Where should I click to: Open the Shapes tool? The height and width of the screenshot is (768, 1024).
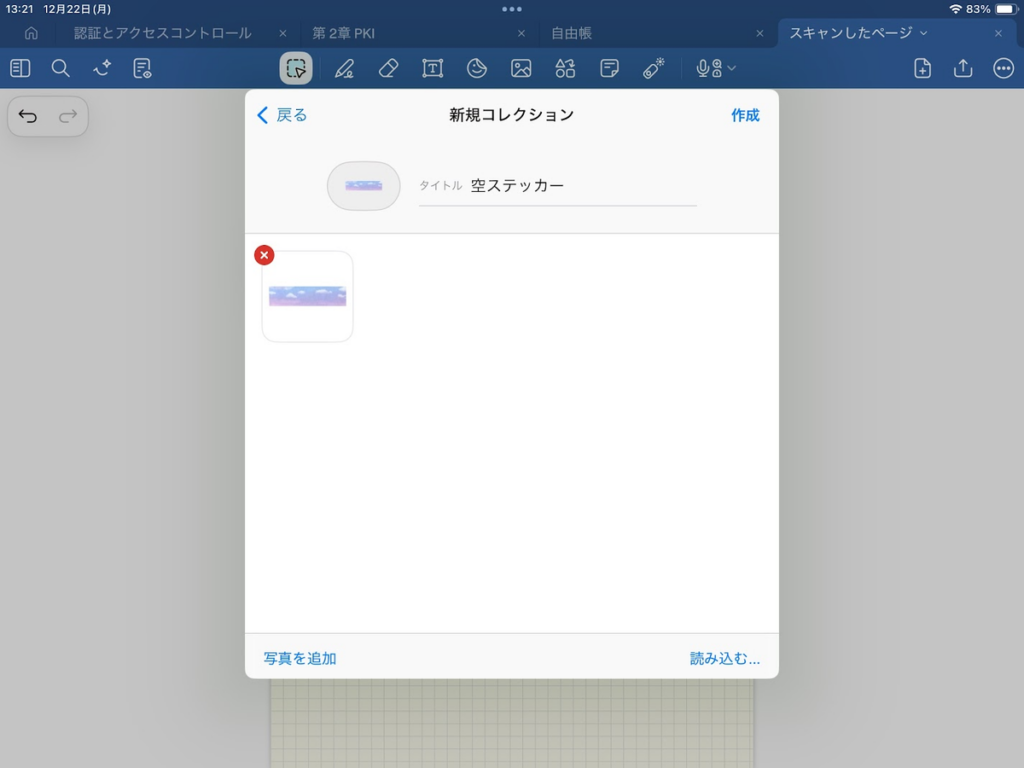[x=565, y=68]
